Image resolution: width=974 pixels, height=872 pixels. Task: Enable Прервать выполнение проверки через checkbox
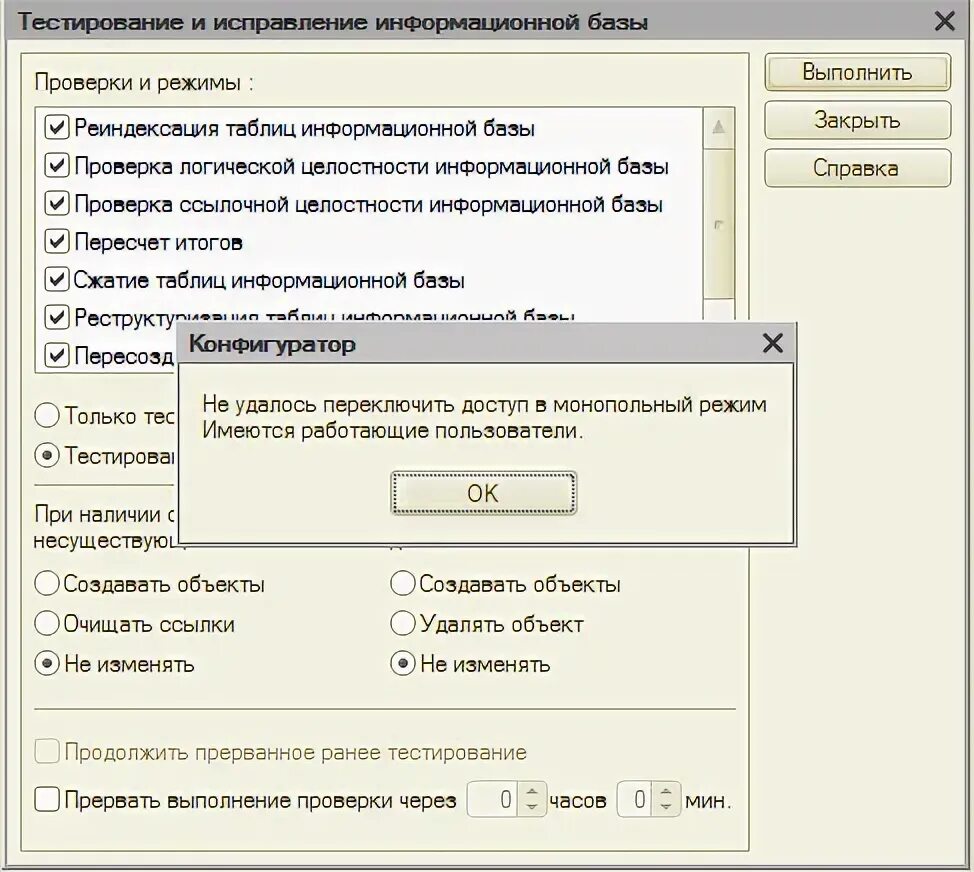coord(47,799)
